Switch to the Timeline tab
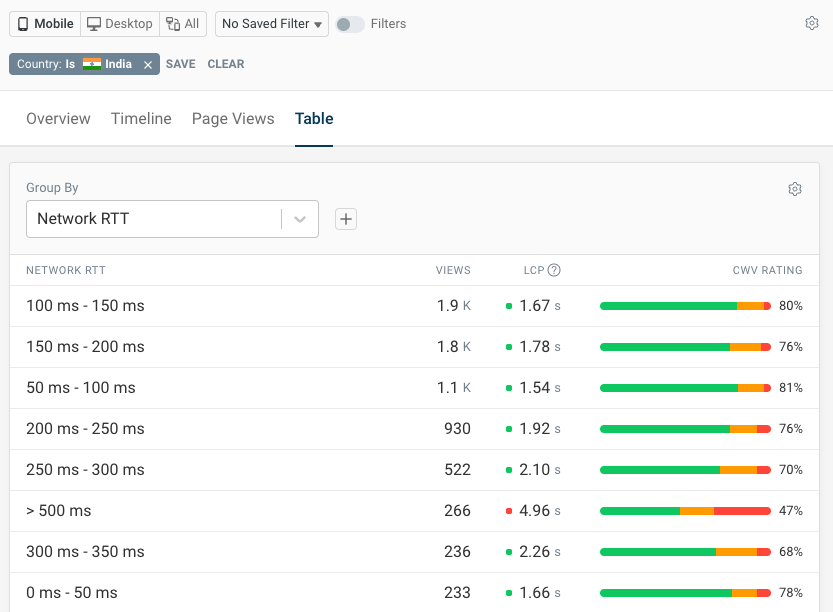Screen dimensions: 833x612 point(141,119)
